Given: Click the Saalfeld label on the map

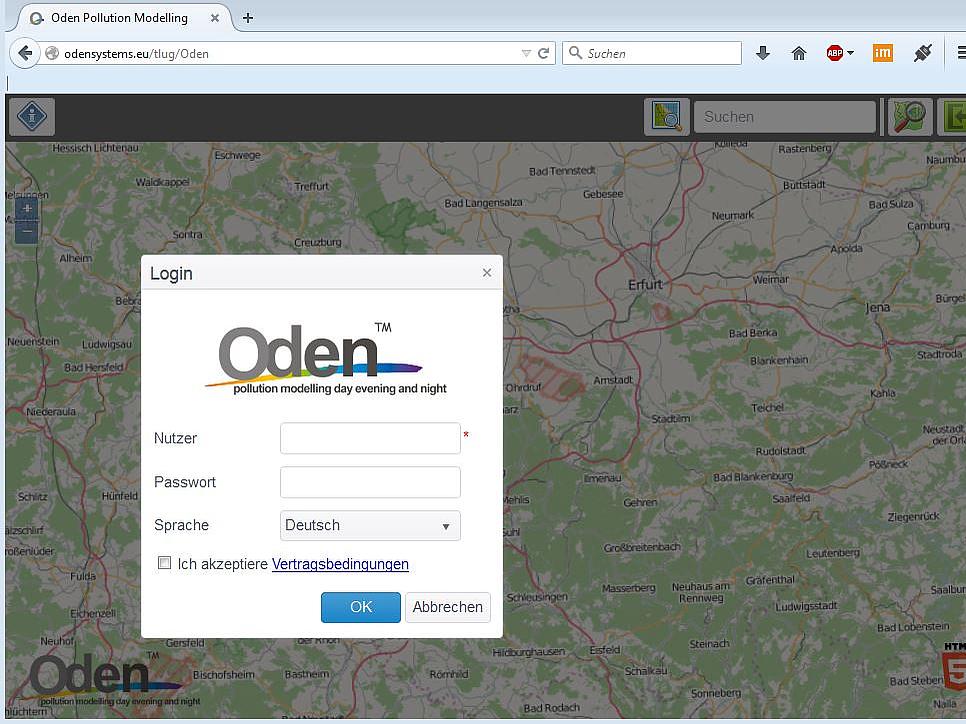Looking at the screenshot, I should click(791, 498).
